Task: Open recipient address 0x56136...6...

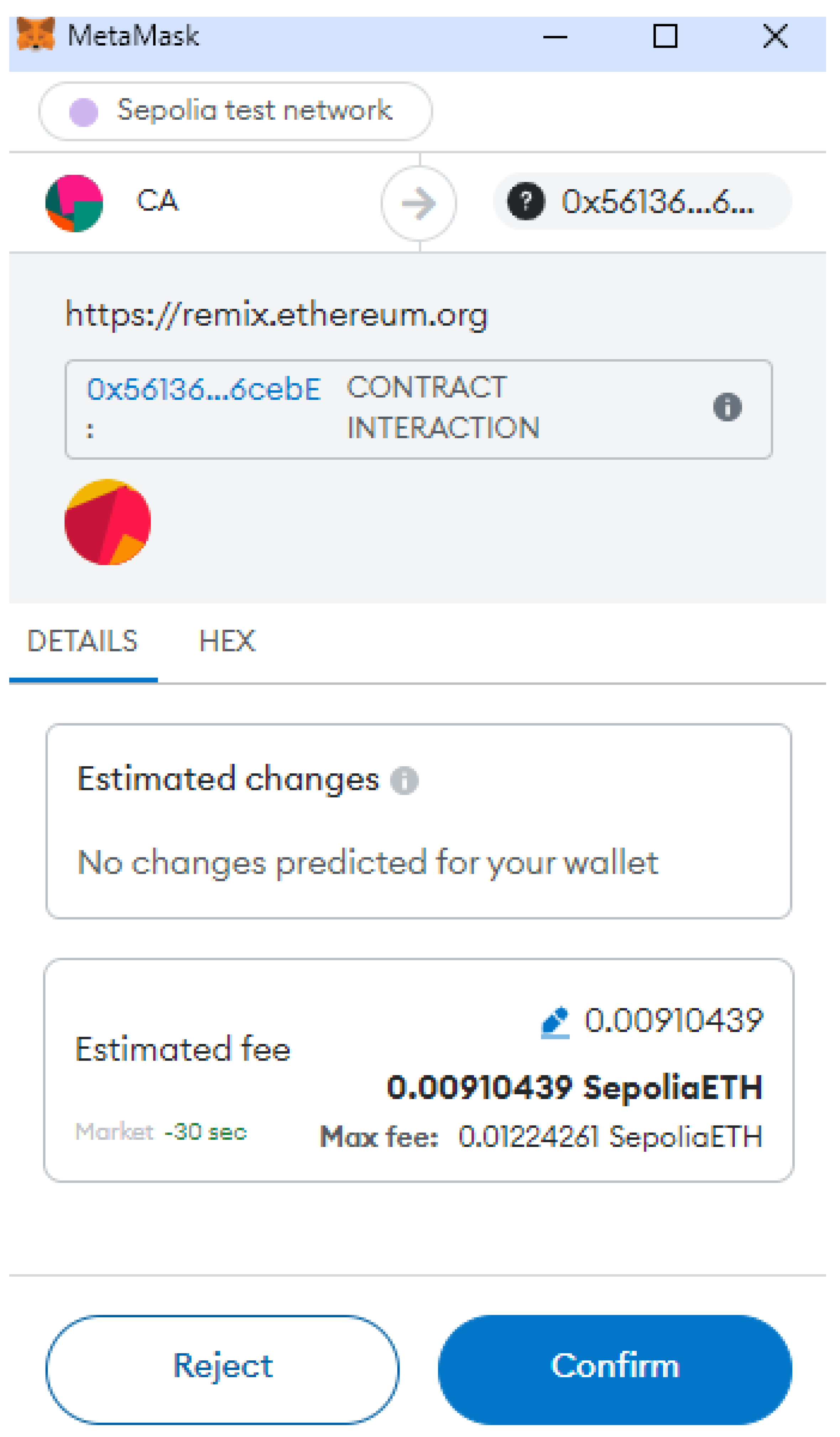Action: click(642, 201)
